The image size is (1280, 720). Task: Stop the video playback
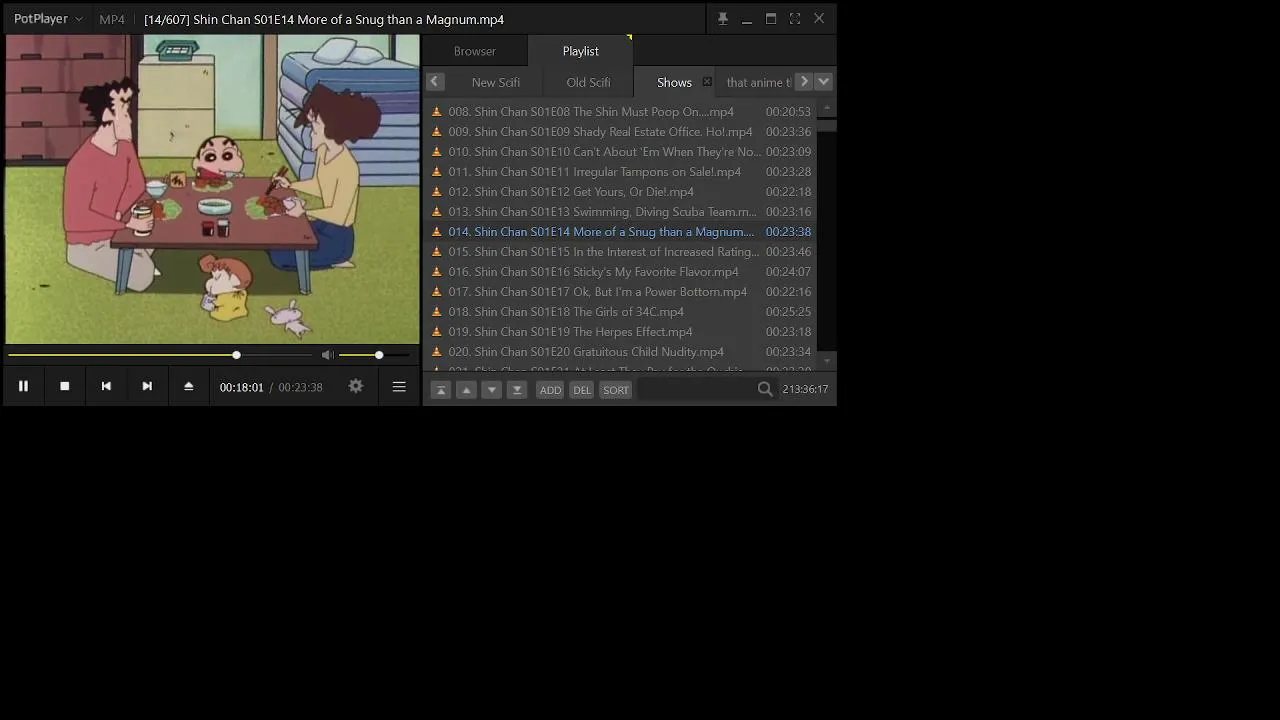click(x=64, y=386)
